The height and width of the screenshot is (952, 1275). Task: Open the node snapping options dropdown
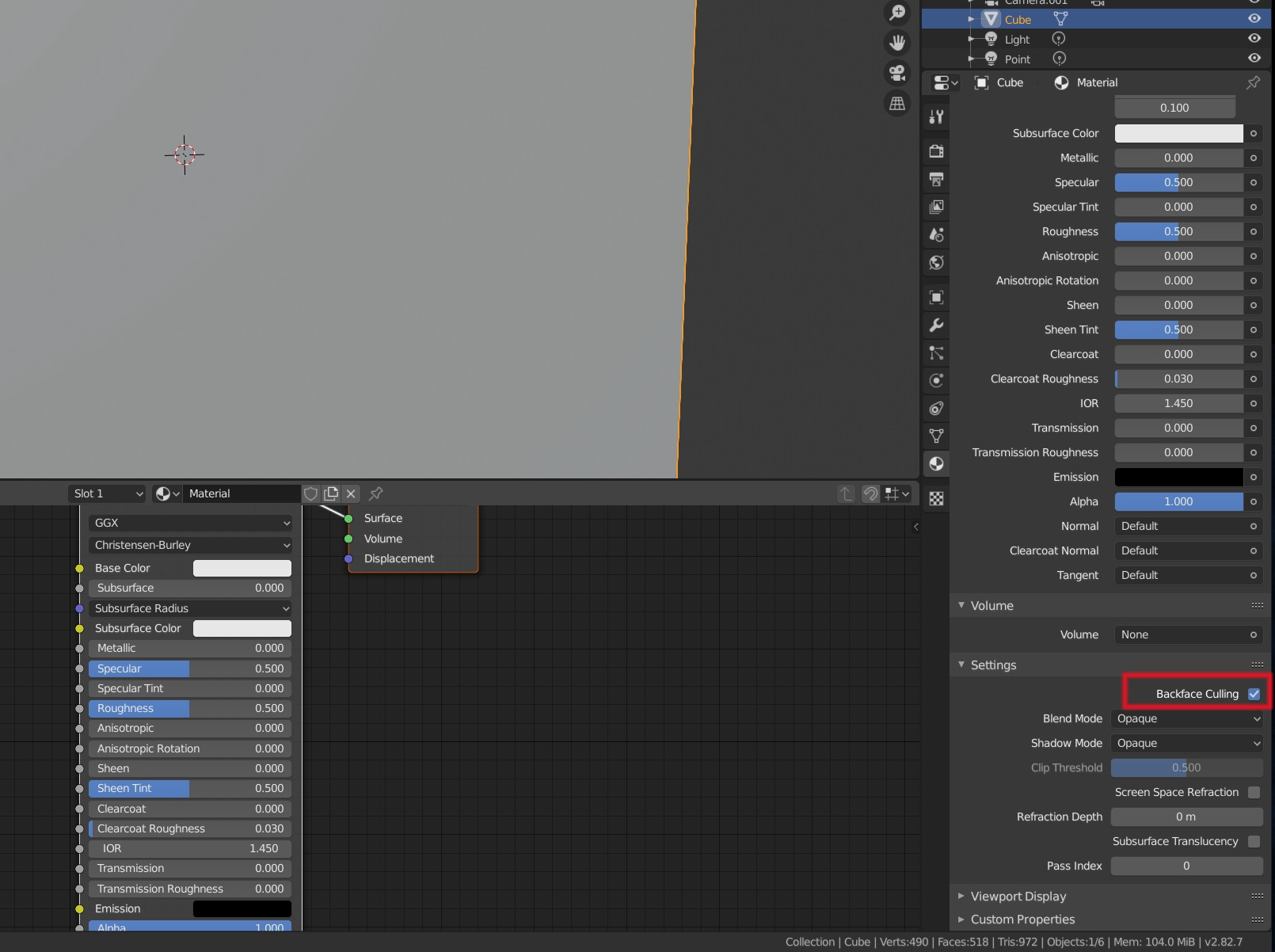click(x=897, y=493)
